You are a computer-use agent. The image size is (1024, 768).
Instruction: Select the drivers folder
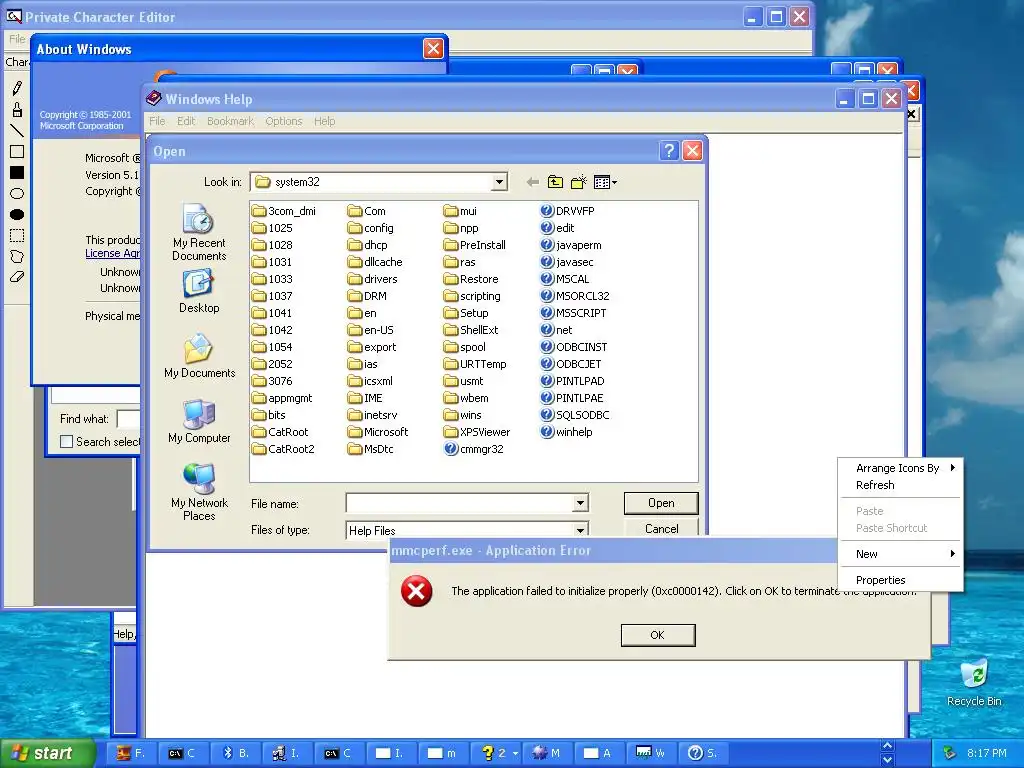[x=372, y=279]
